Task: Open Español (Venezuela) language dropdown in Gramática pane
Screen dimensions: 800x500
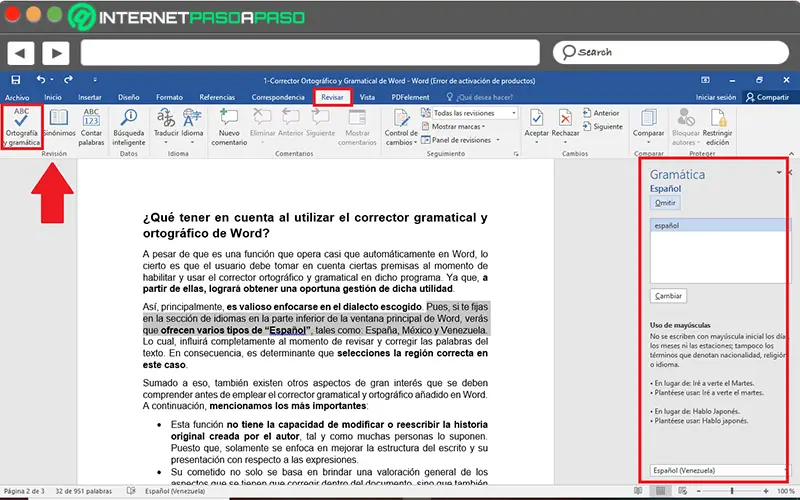Action: coord(718,470)
